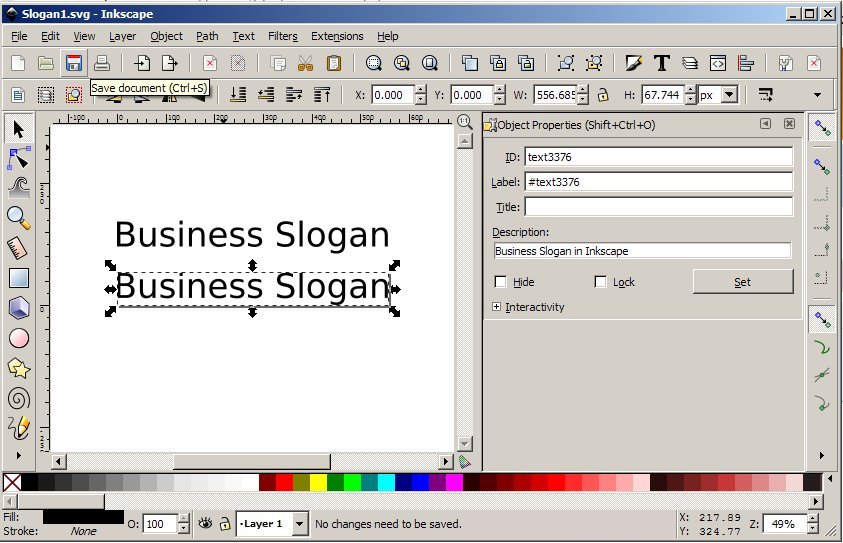Expand the snap bar overflow arrow
Image resolution: width=843 pixels, height=543 pixels.
pos(821,455)
